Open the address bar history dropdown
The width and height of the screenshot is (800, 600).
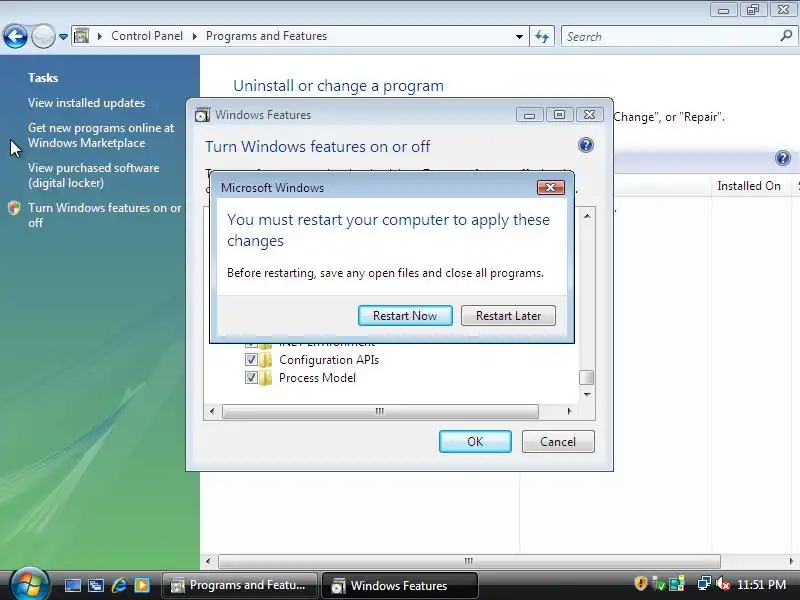519,37
